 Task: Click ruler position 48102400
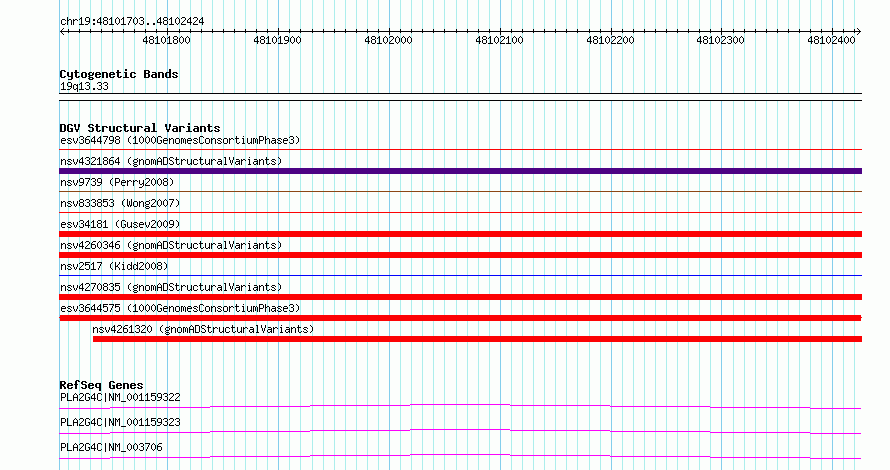(x=831, y=40)
